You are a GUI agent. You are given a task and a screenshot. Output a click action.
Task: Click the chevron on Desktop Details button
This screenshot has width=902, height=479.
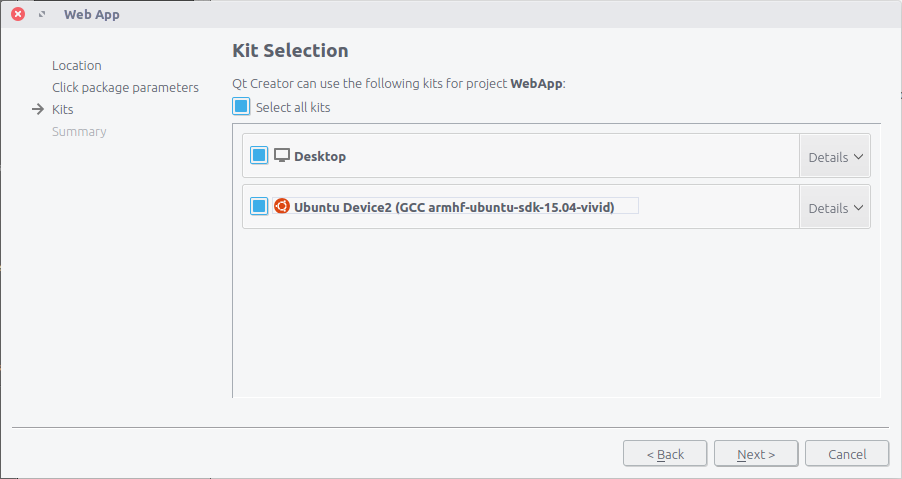tap(858, 156)
